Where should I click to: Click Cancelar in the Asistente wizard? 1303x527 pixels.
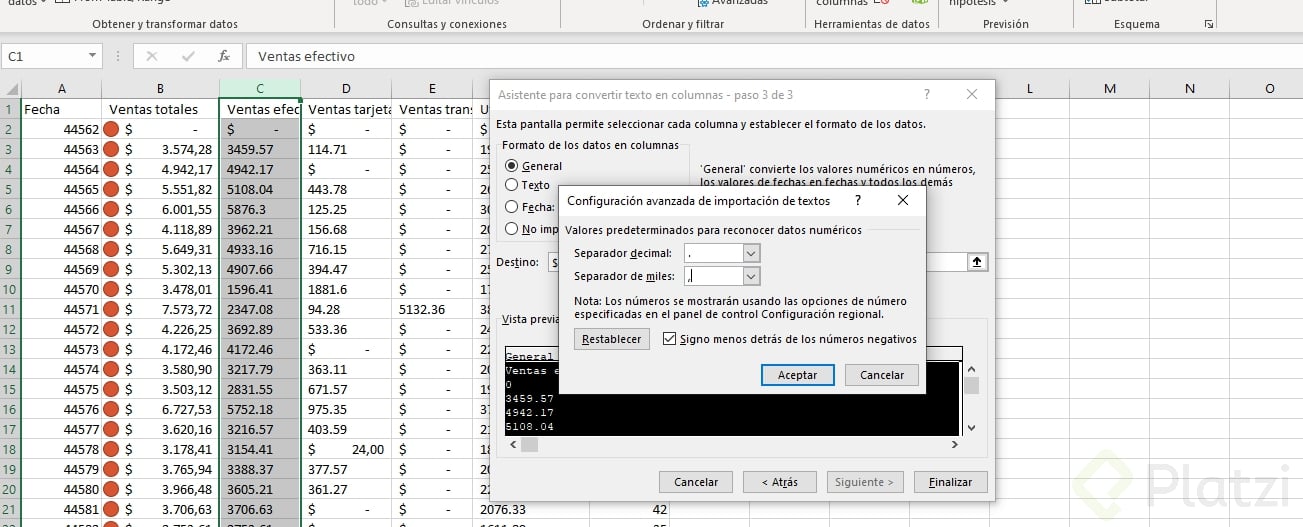696,482
